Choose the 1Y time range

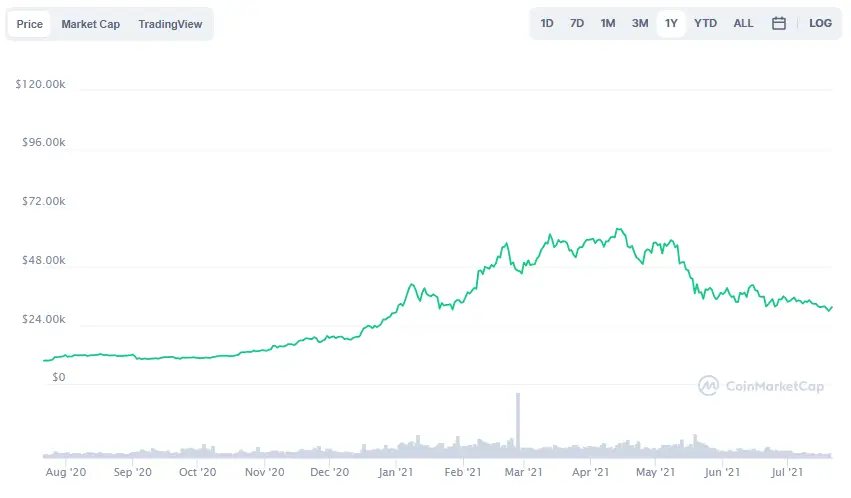point(671,23)
